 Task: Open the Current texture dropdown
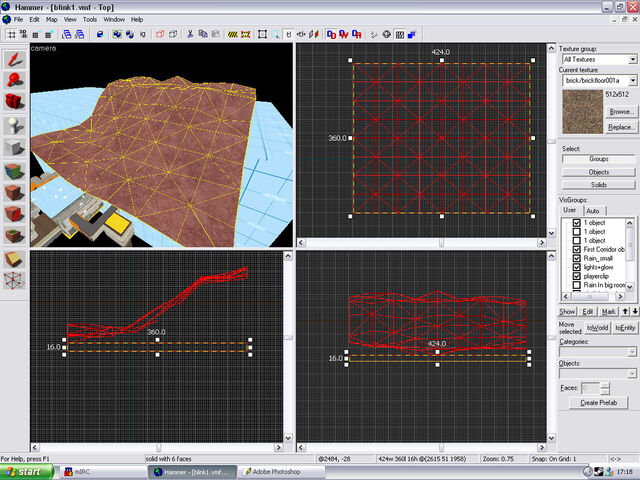pyautogui.click(x=632, y=80)
